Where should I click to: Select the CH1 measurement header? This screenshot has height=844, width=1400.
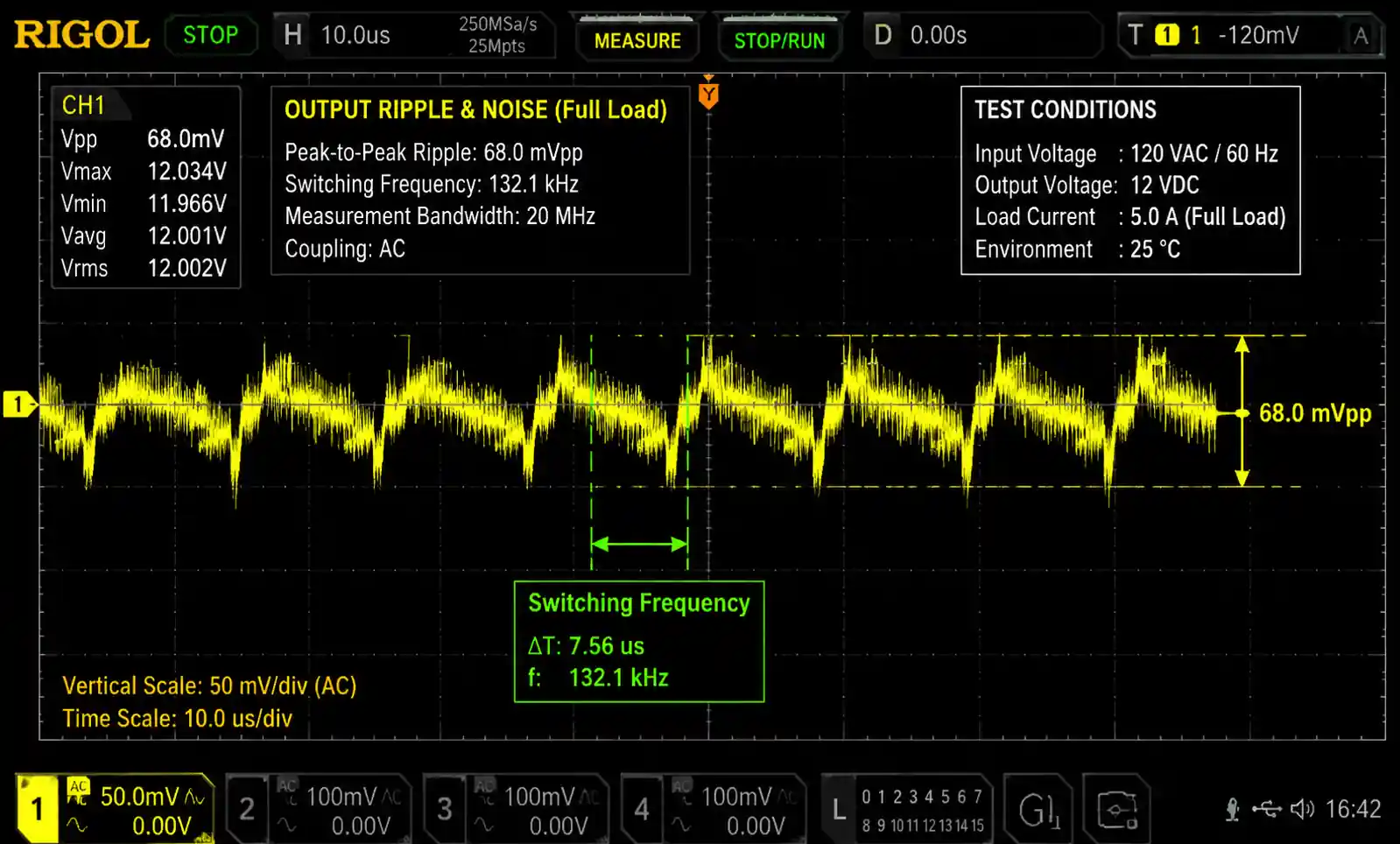[x=83, y=105]
